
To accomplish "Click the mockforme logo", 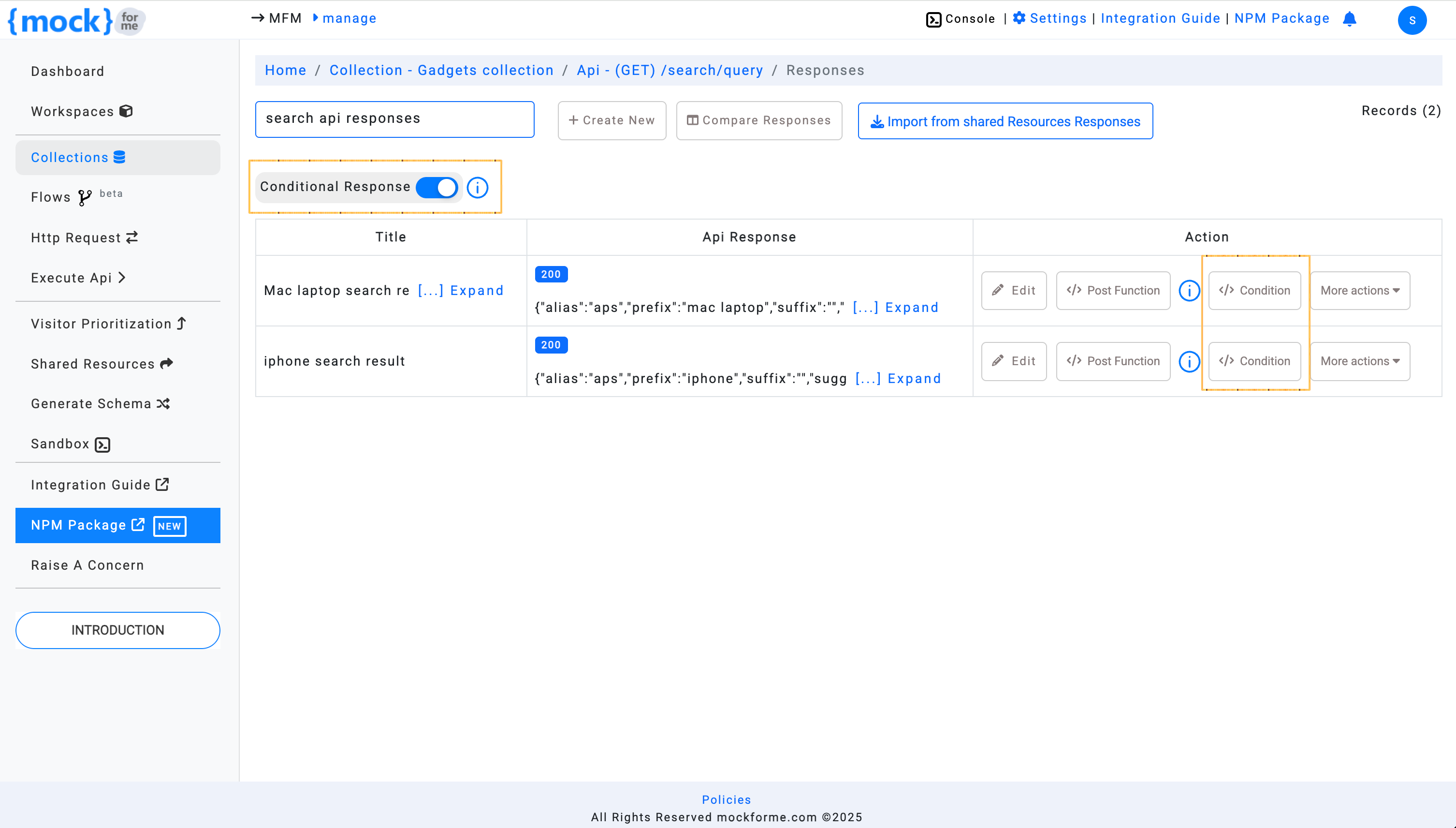I will coord(77,22).
